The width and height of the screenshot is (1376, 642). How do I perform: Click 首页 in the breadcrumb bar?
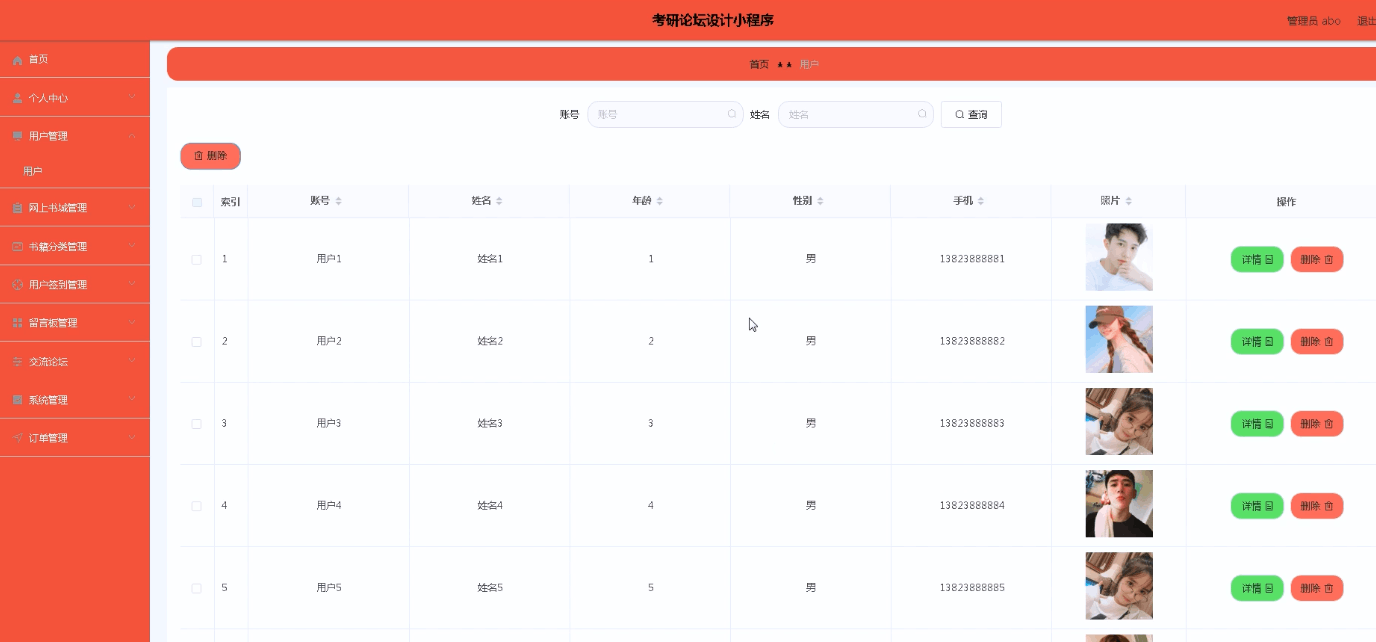[x=758, y=63]
